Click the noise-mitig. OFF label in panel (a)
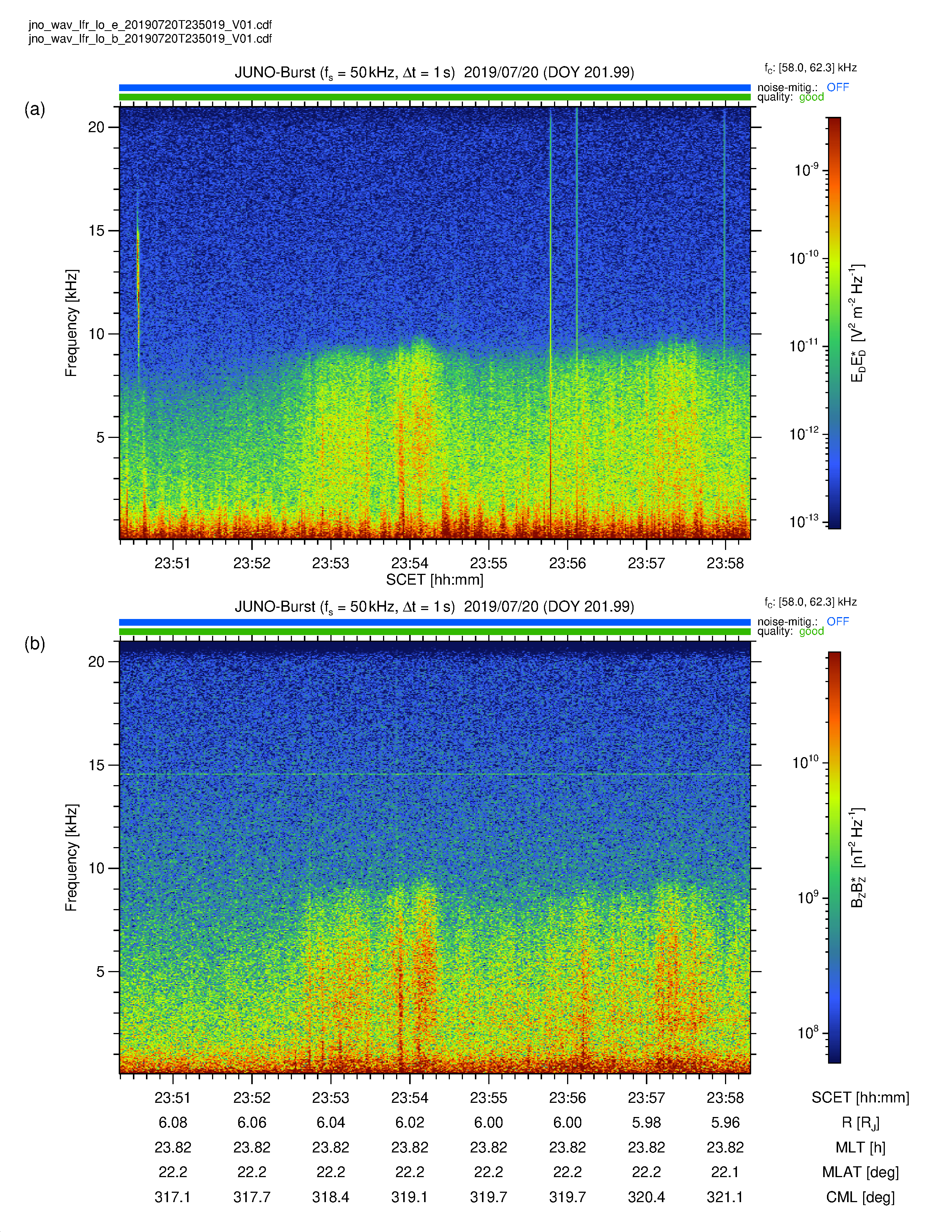 click(x=803, y=87)
